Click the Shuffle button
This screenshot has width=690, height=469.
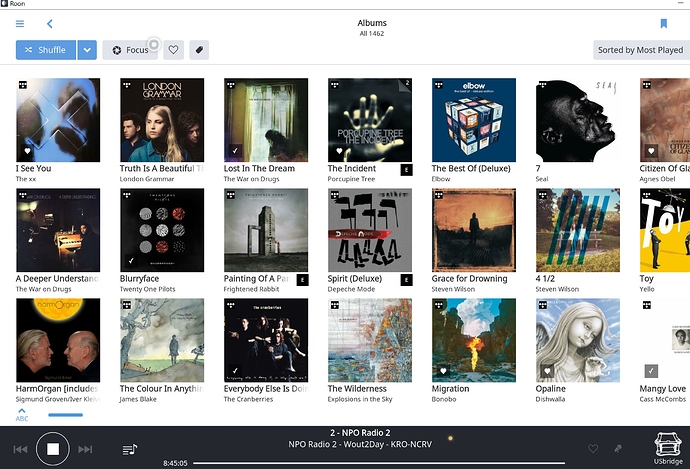(x=46, y=50)
